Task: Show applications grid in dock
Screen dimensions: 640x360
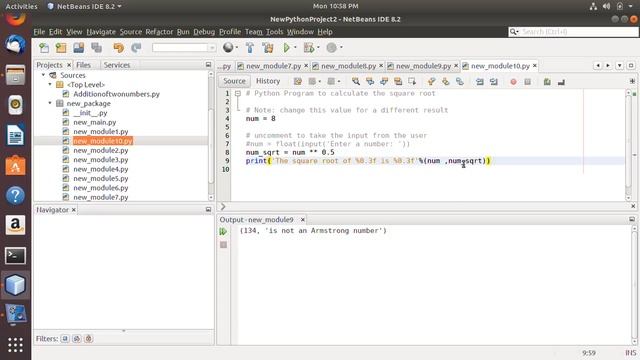Action: click(x=15, y=345)
